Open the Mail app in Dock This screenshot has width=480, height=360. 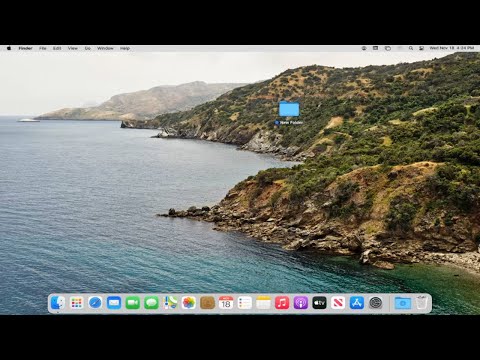pyautogui.click(x=114, y=303)
